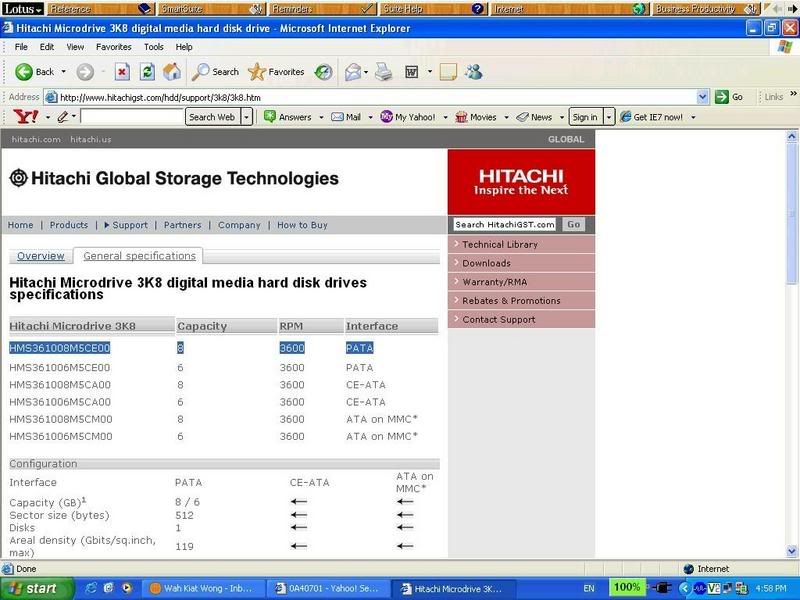Open the Back button history dropdown arrow
This screenshot has height=600, width=800.
pos(64,72)
